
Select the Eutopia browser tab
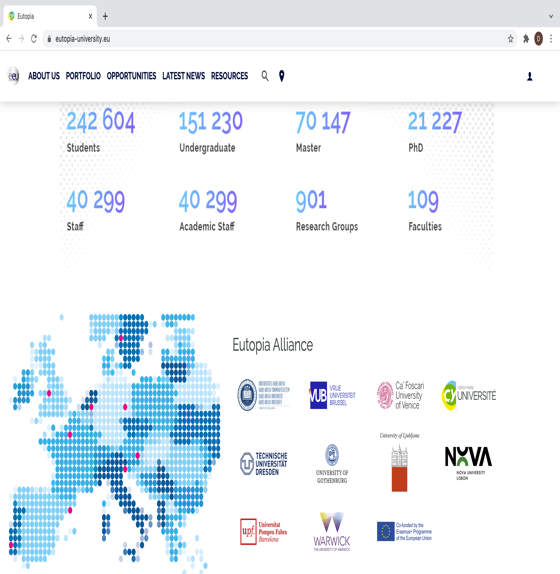point(50,16)
